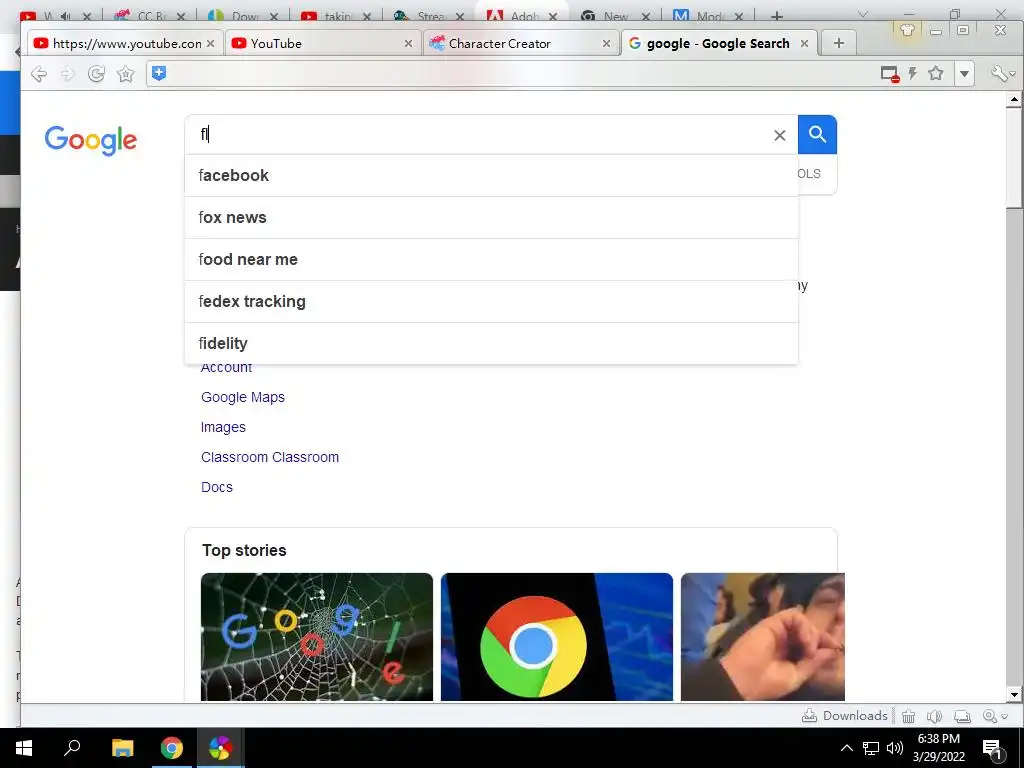
Task: Open the address bar dropdown arrow
Action: click(964, 74)
